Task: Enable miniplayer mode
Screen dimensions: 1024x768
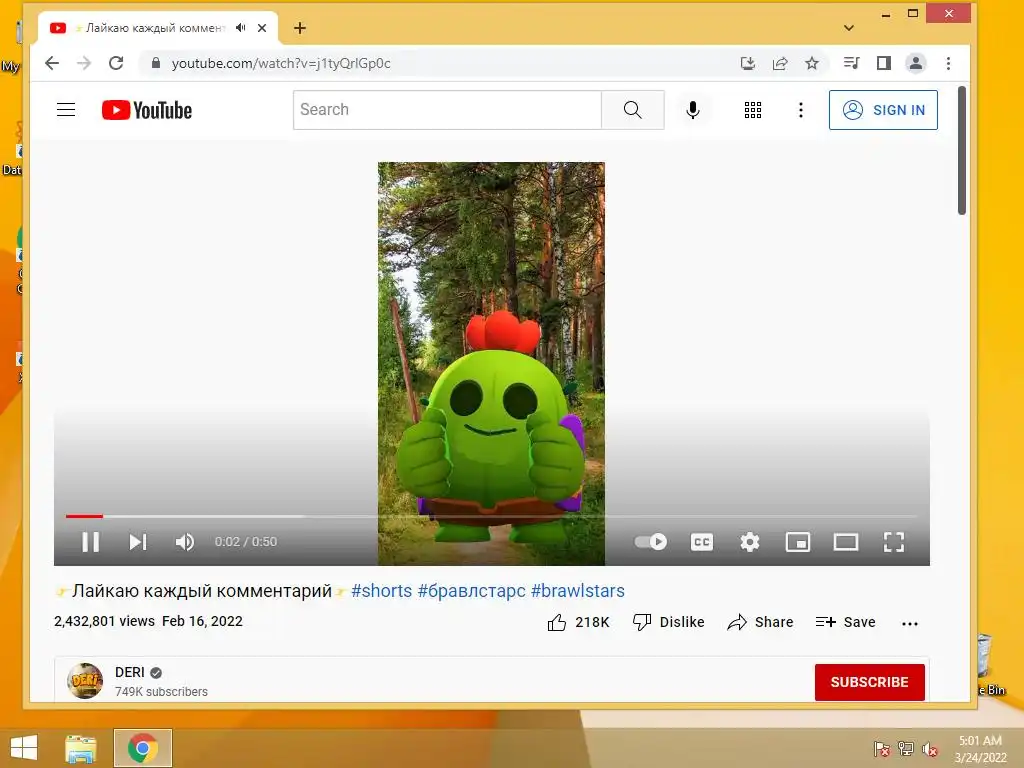Action: point(798,542)
